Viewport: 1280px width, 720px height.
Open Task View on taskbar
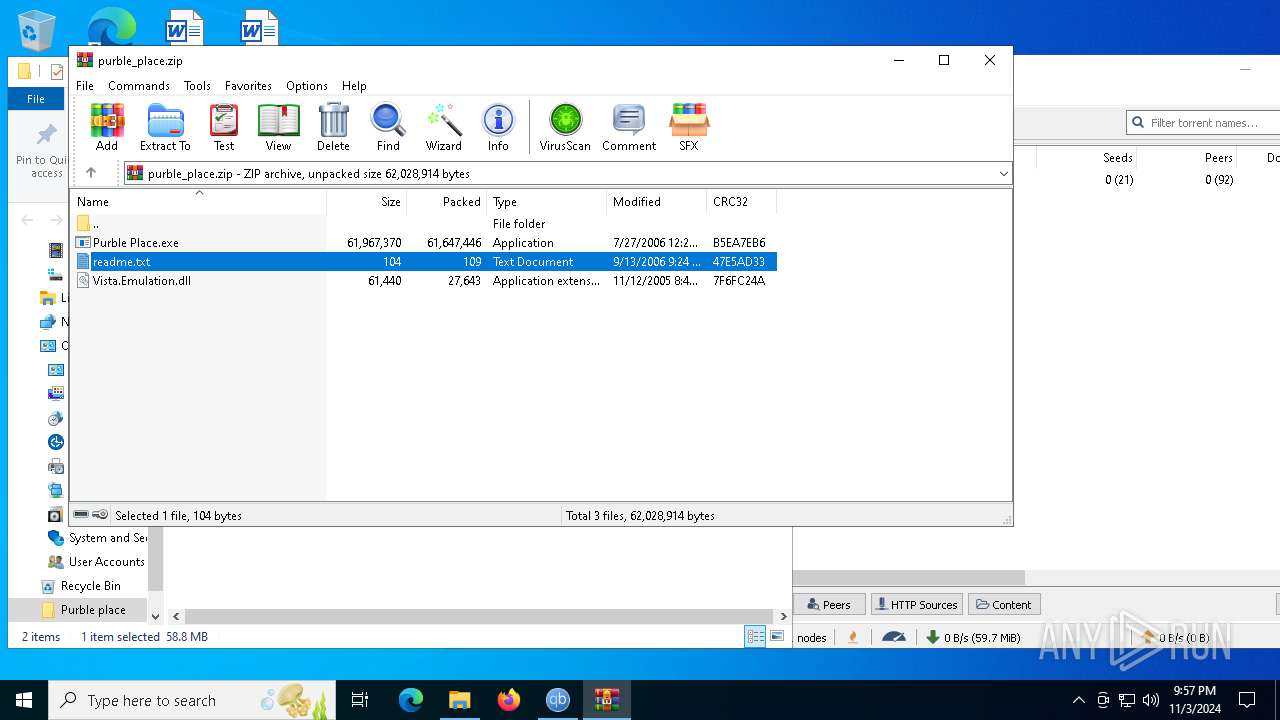(x=360, y=700)
